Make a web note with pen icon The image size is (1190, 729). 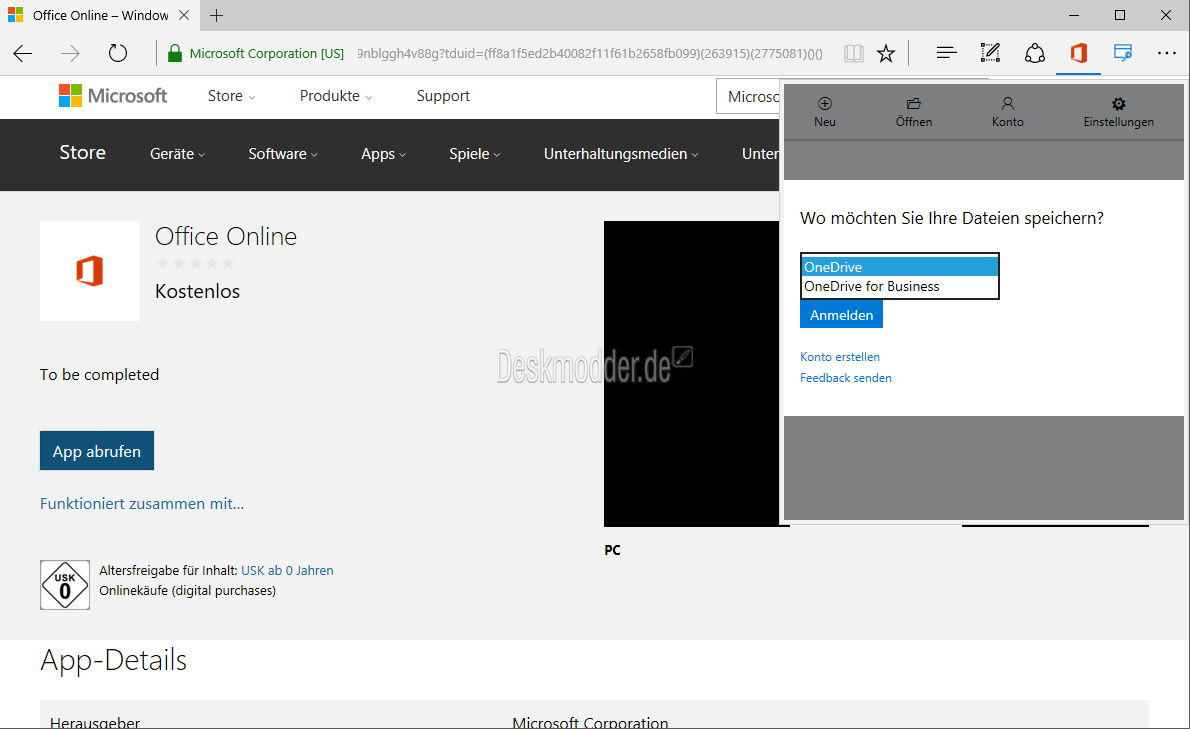990,53
